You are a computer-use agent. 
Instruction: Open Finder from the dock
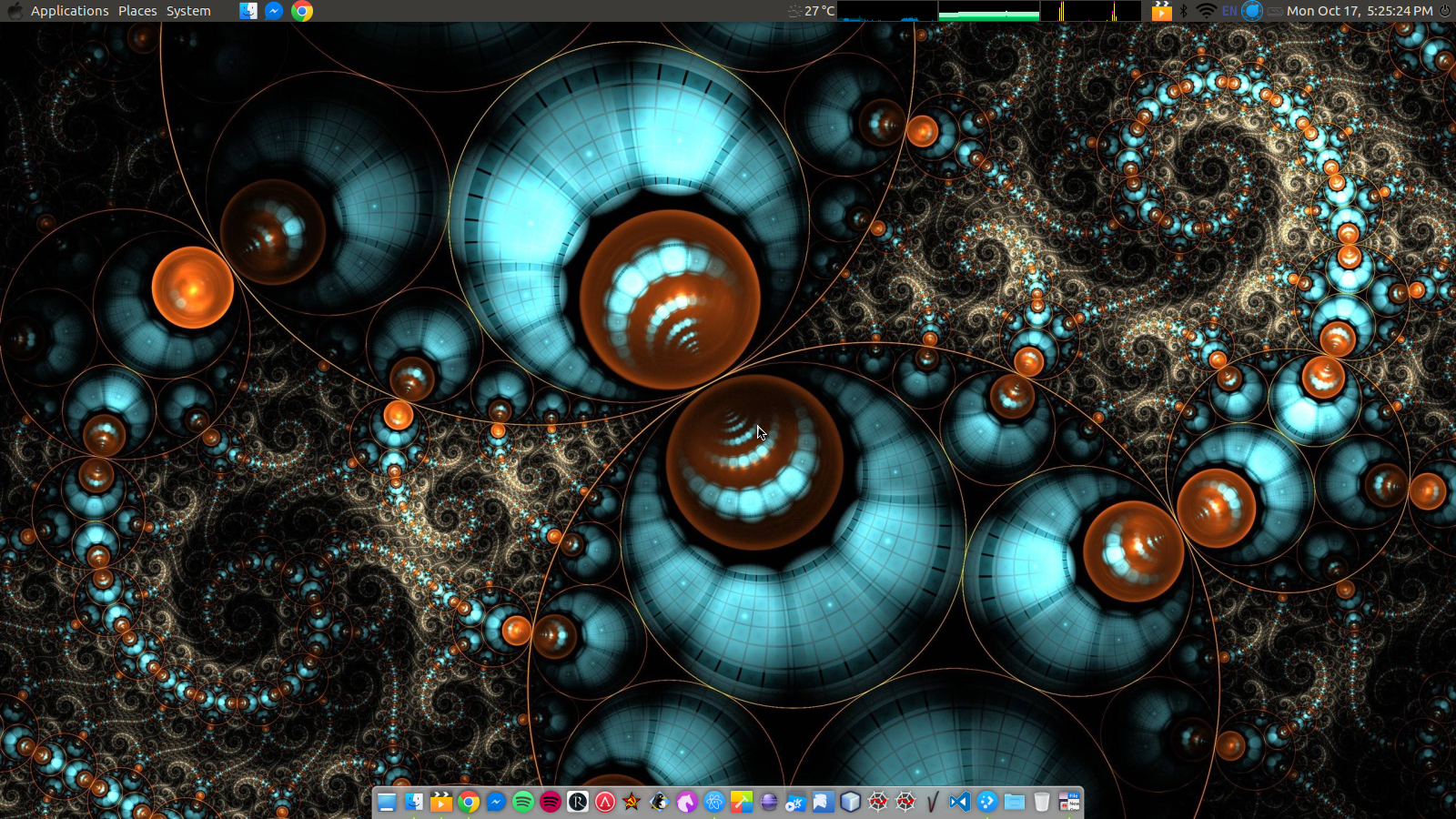414,802
